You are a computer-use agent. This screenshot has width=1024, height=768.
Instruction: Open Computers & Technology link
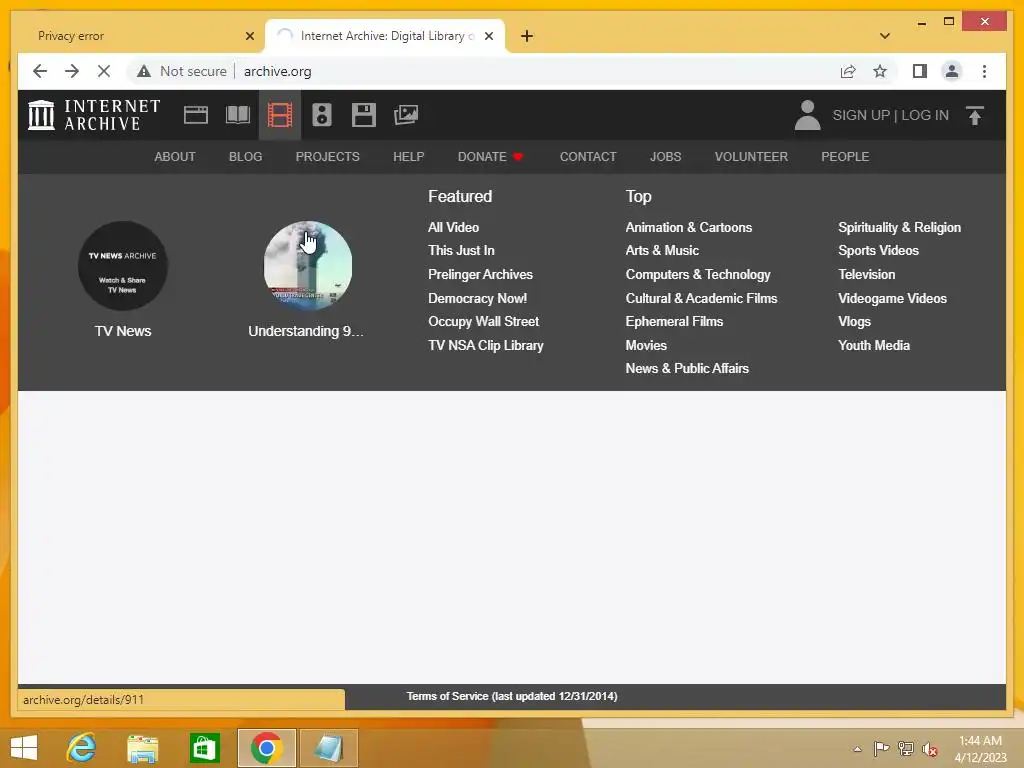[697, 274]
